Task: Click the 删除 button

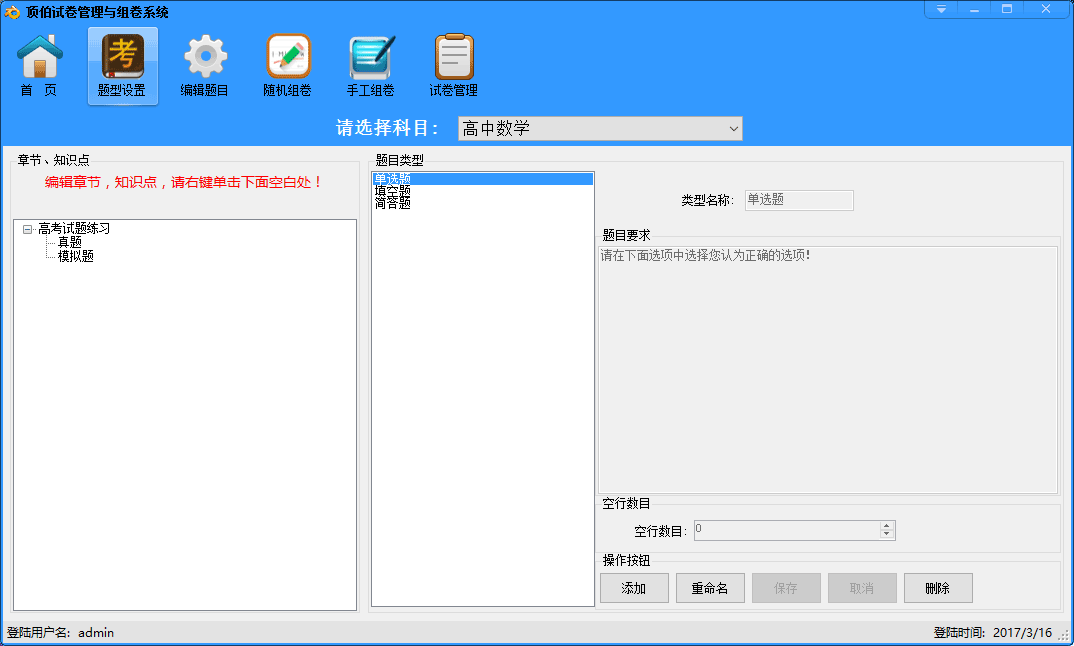Action: coord(938,588)
